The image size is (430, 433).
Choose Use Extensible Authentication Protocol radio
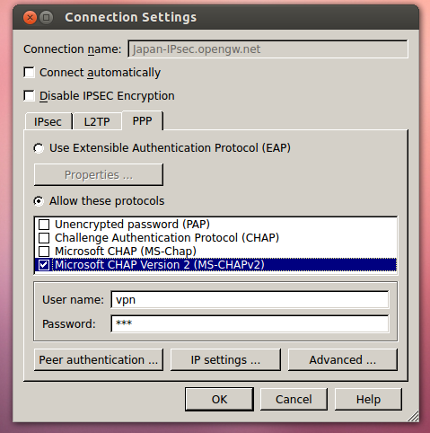click(39, 148)
